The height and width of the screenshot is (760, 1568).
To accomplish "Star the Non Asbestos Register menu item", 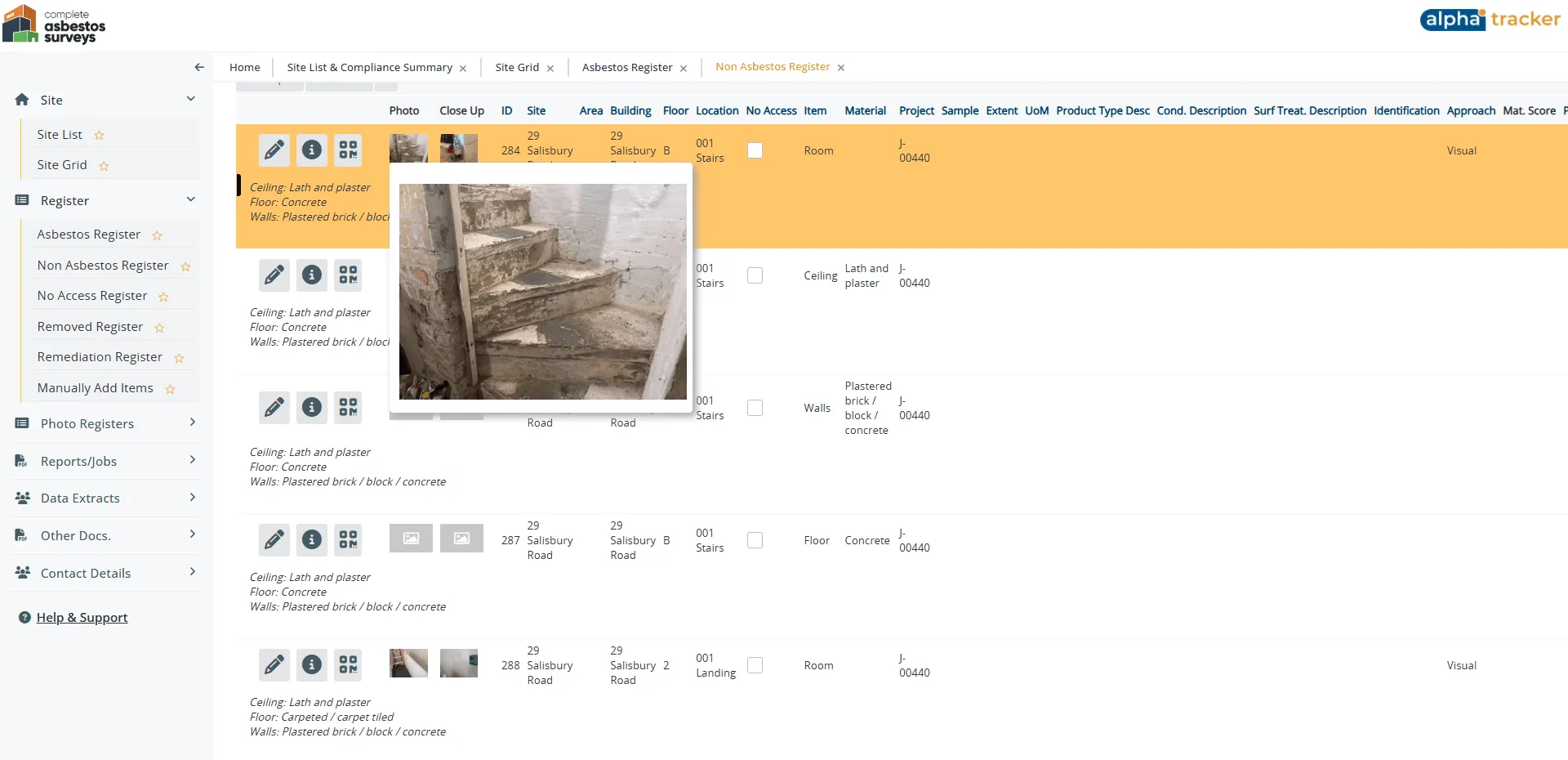I will click(x=185, y=266).
